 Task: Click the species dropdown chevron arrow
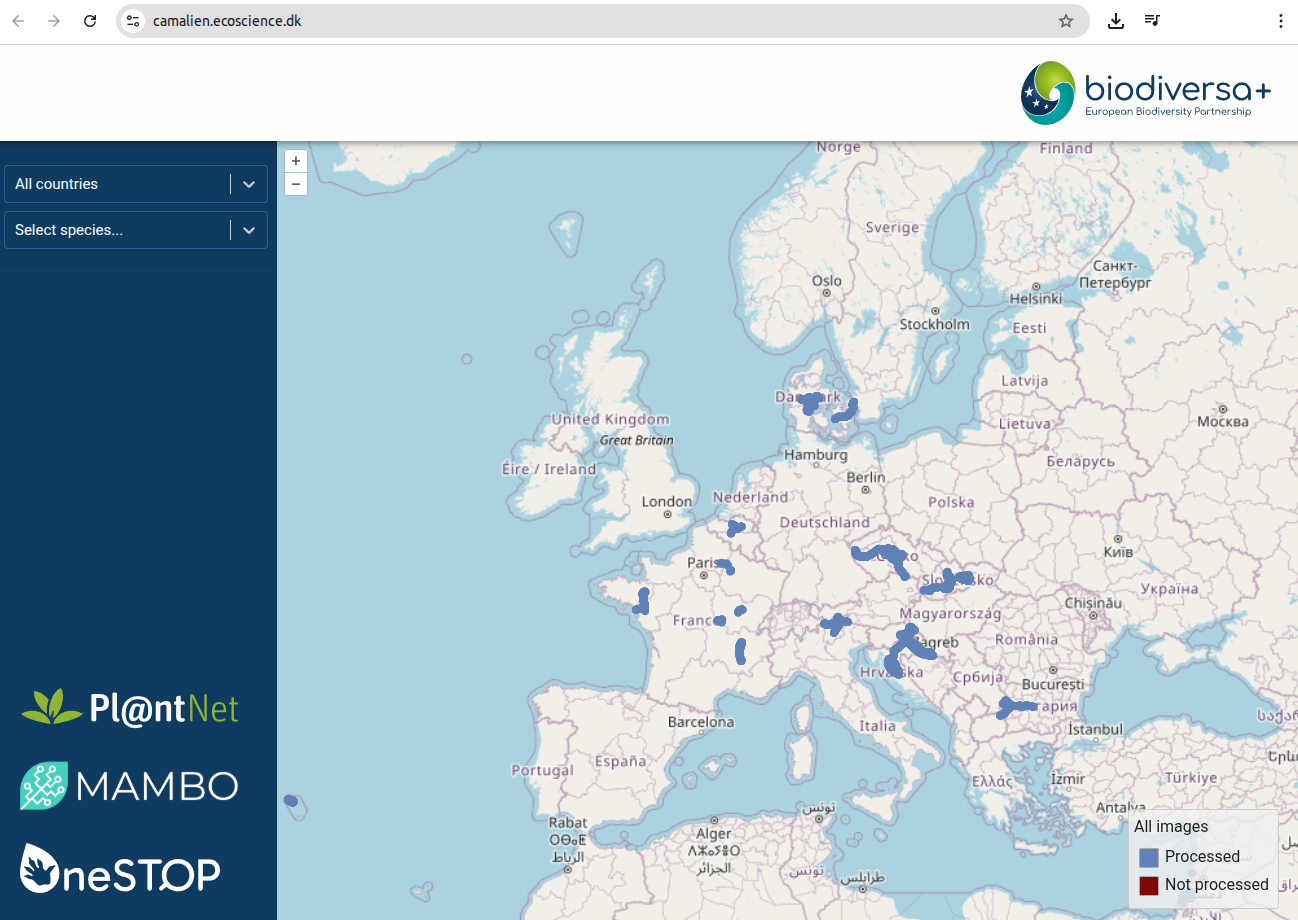[x=249, y=230]
